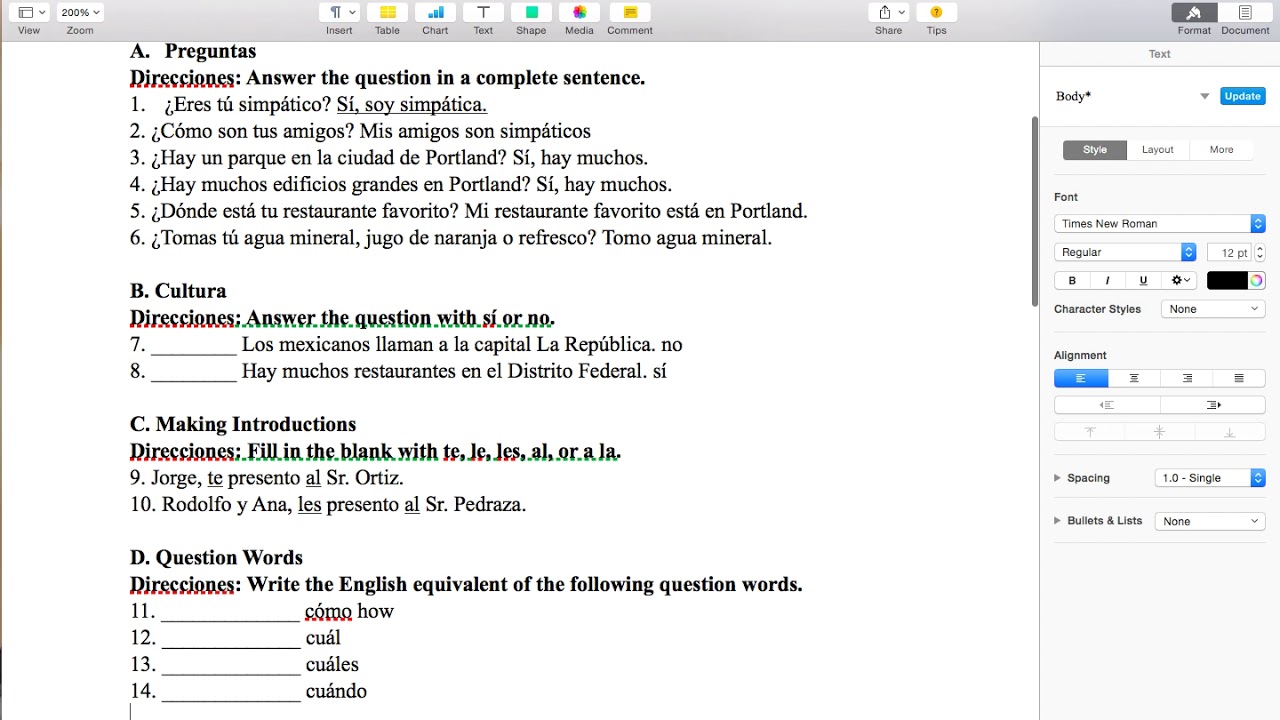Switch to the Style tab

pyautogui.click(x=1094, y=150)
